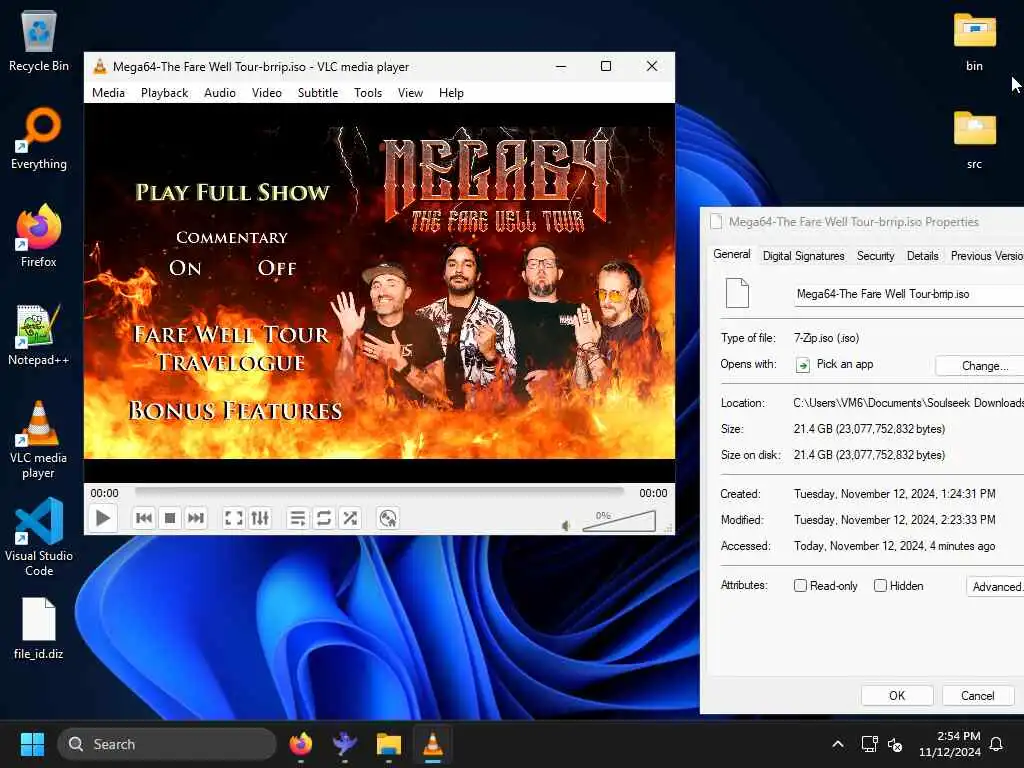1024x768 pixels.
Task: Toggle the VLC playlist view
Action: (x=297, y=519)
